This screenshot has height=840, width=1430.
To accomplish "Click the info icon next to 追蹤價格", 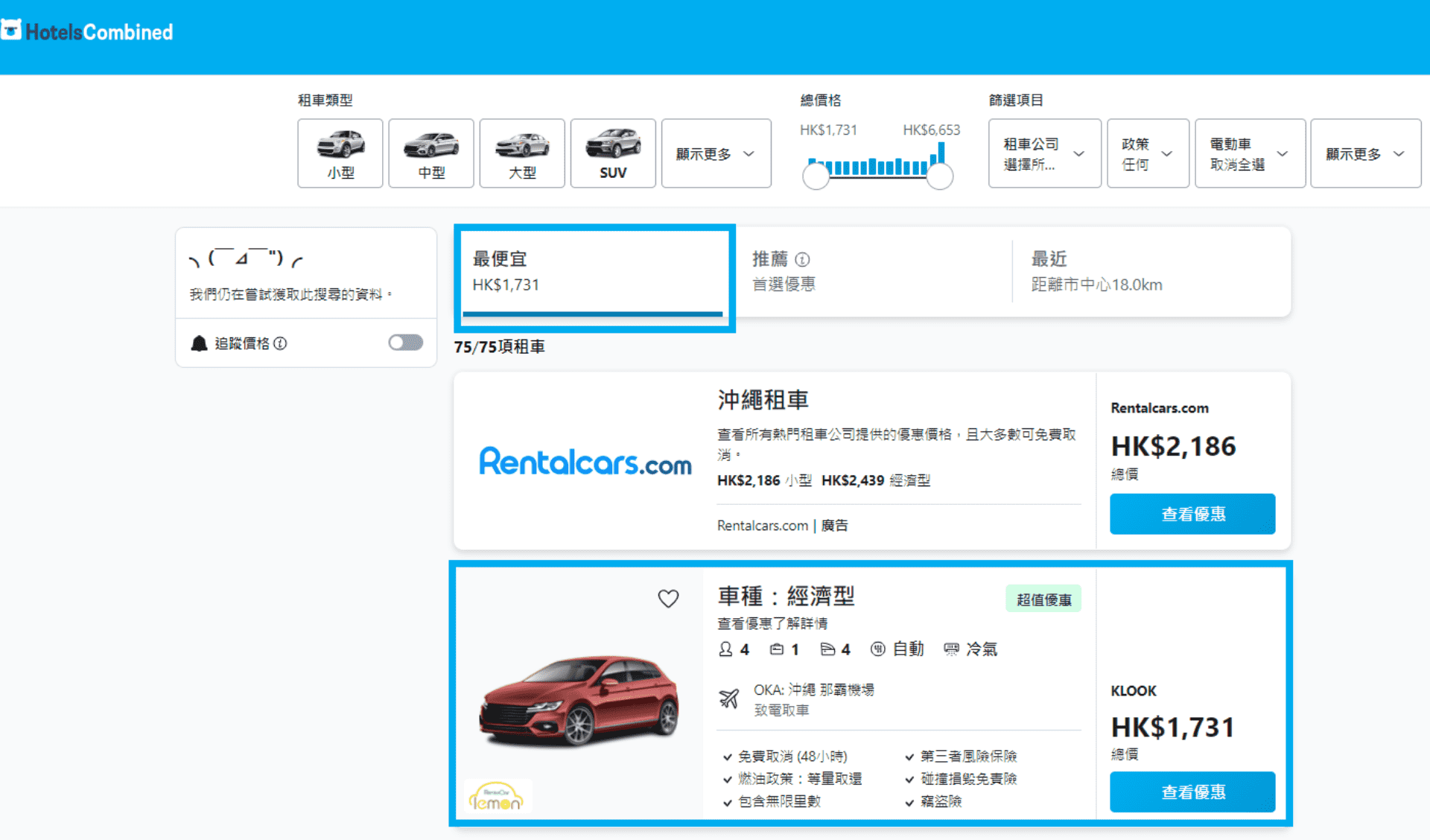I will (x=280, y=343).
